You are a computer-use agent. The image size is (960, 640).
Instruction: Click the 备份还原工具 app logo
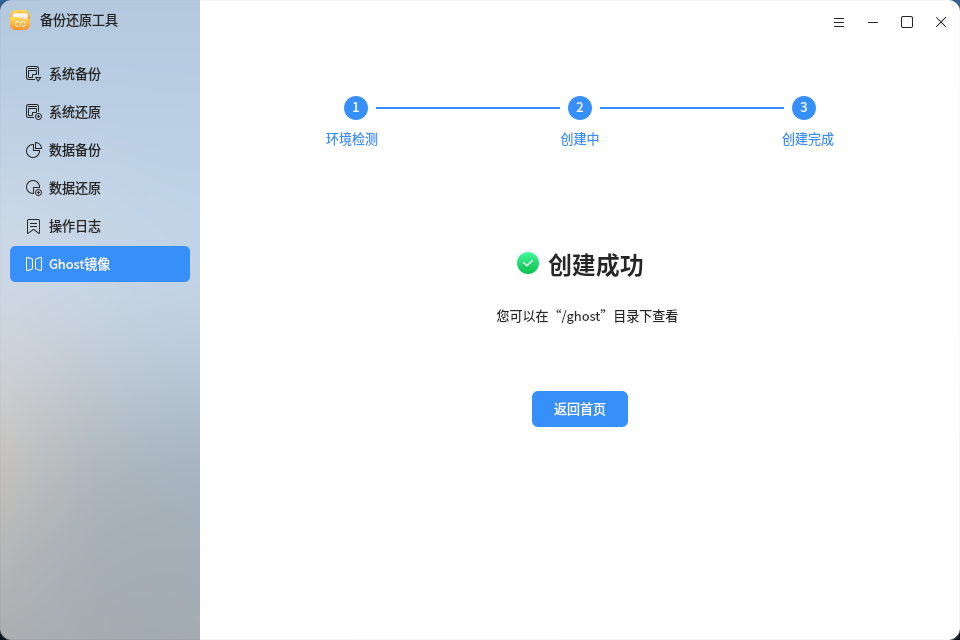pos(20,20)
